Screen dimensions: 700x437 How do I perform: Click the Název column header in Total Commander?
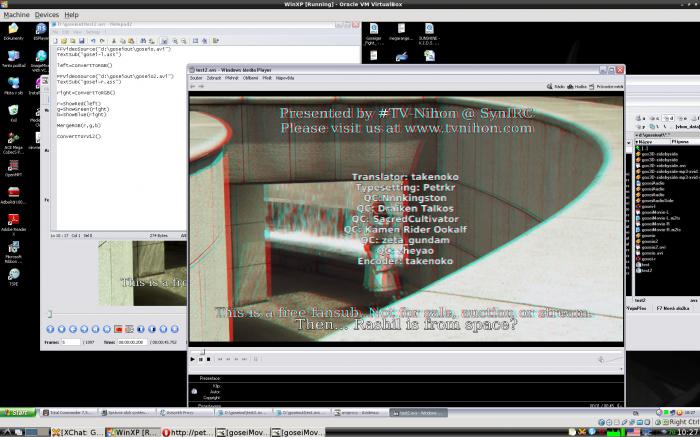click(652, 142)
